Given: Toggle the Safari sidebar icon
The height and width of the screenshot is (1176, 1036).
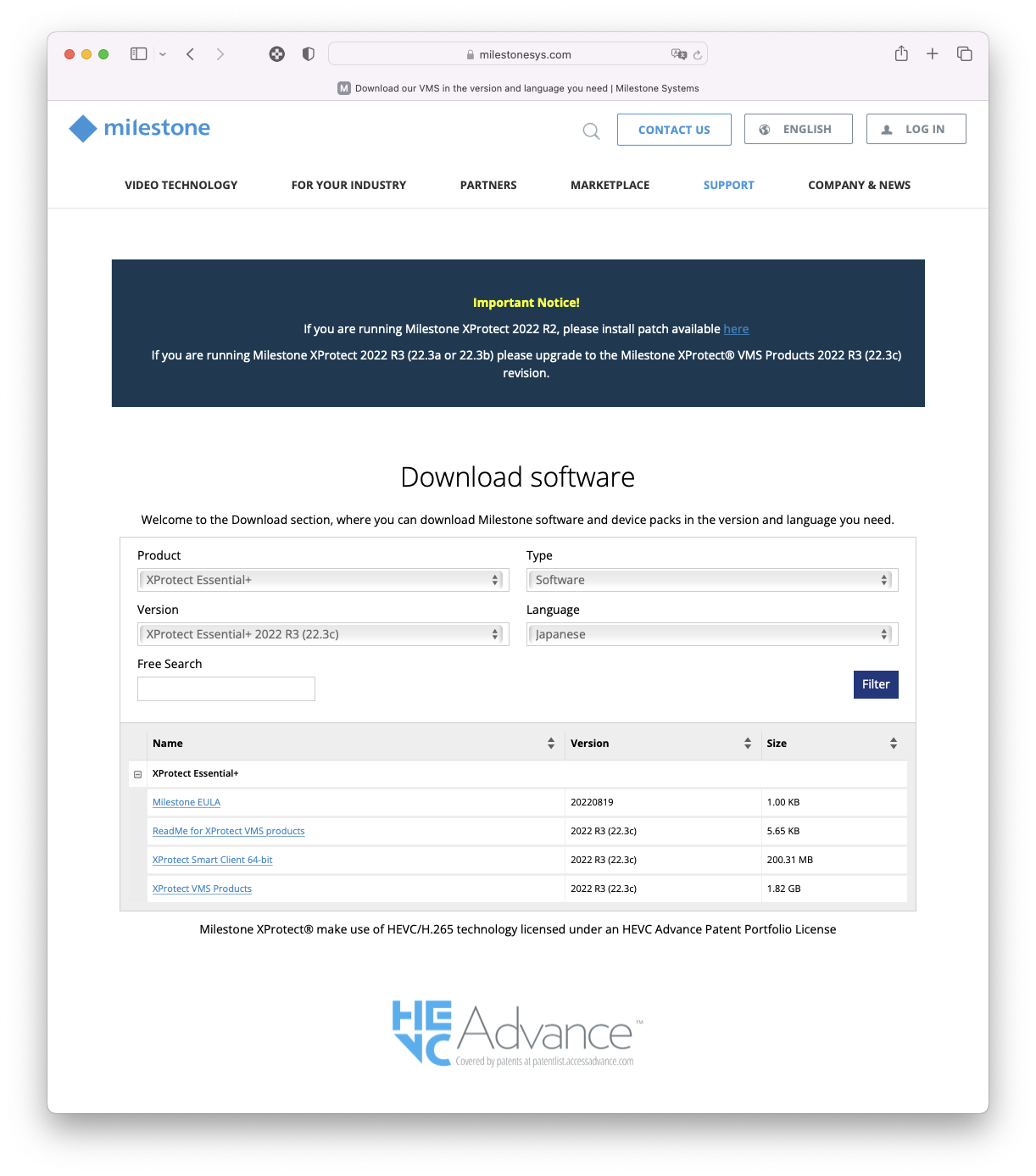Looking at the screenshot, I should (139, 54).
